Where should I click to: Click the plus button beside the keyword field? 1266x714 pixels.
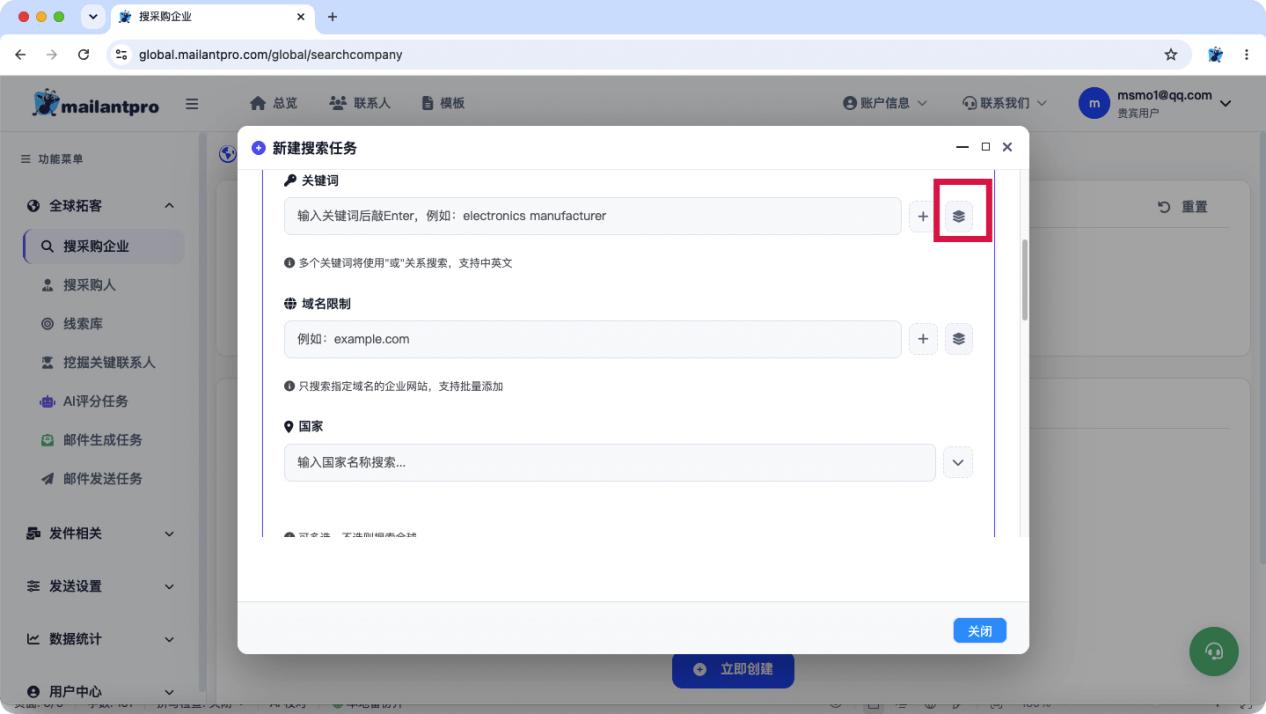(923, 216)
